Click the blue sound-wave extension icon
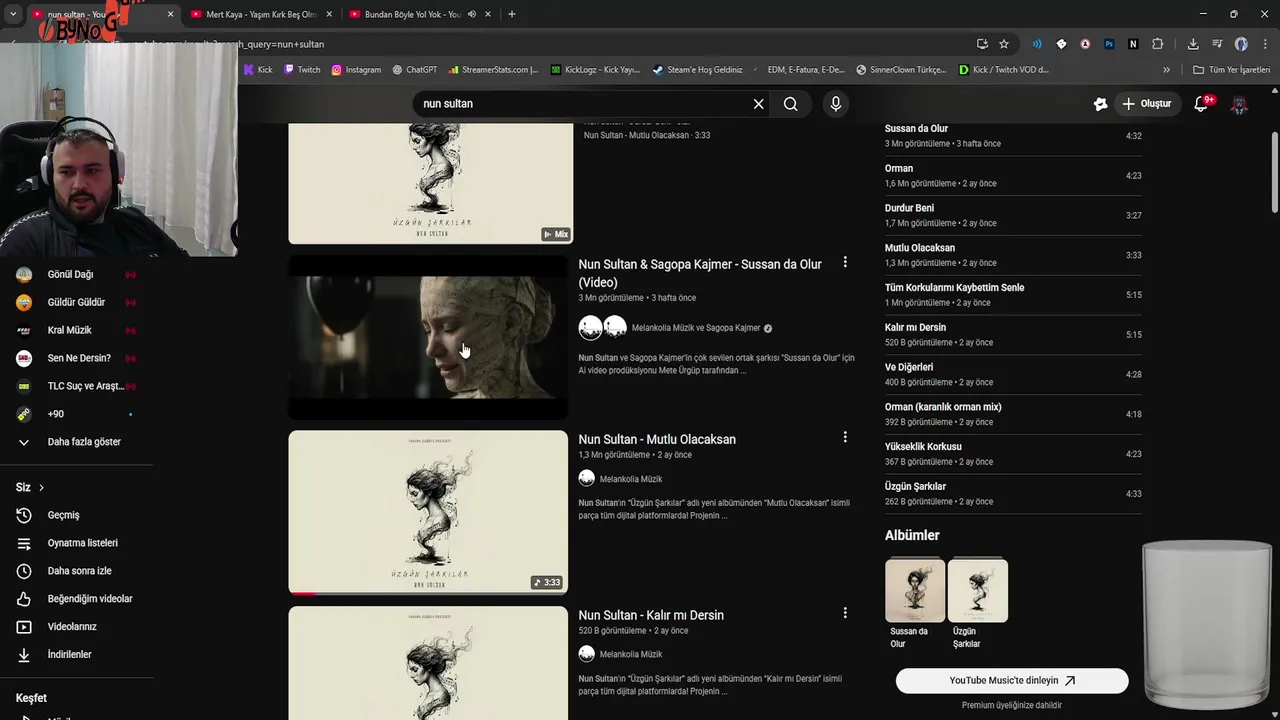The image size is (1280, 720). (x=1037, y=44)
